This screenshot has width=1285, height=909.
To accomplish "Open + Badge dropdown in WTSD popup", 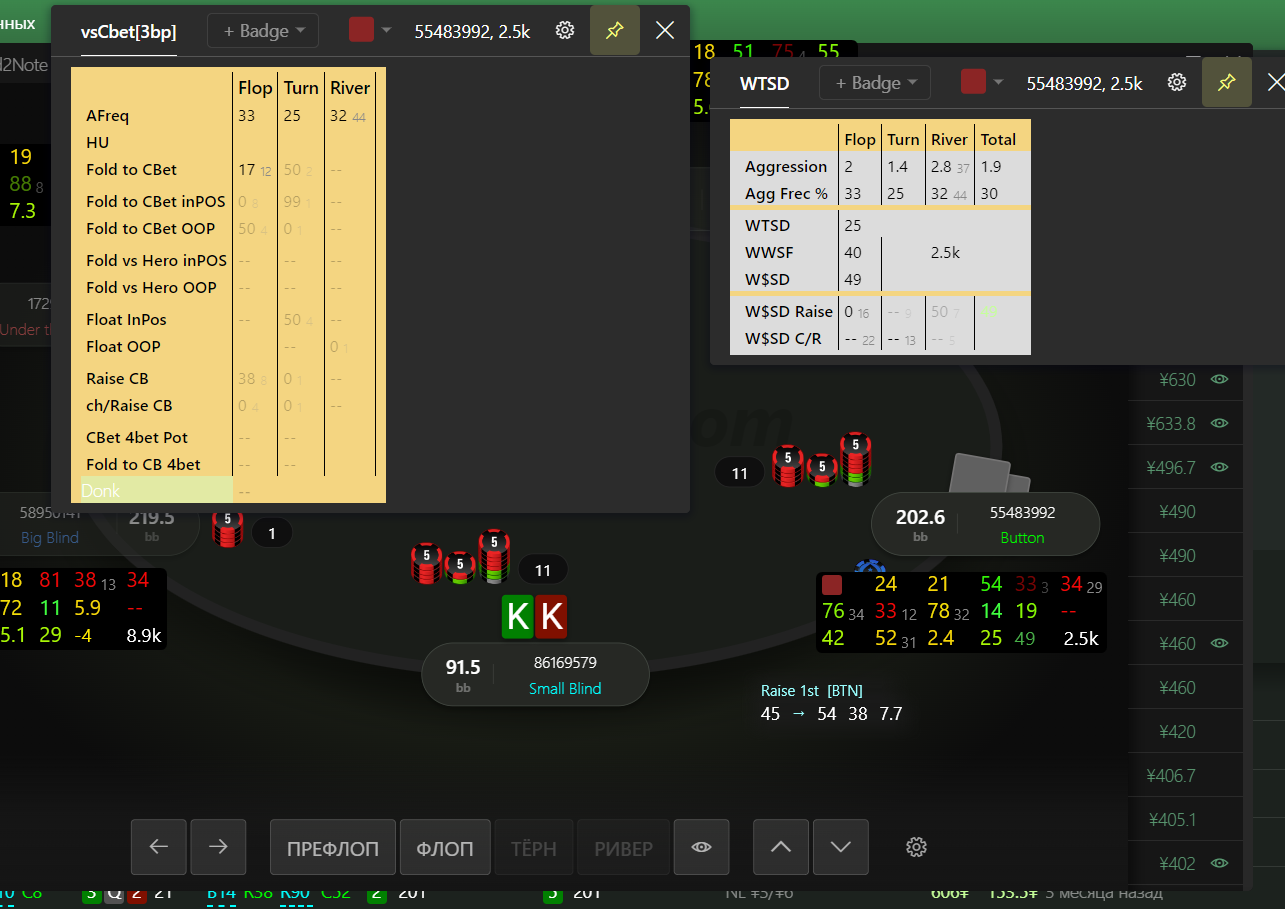I will (x=875, y=83).
